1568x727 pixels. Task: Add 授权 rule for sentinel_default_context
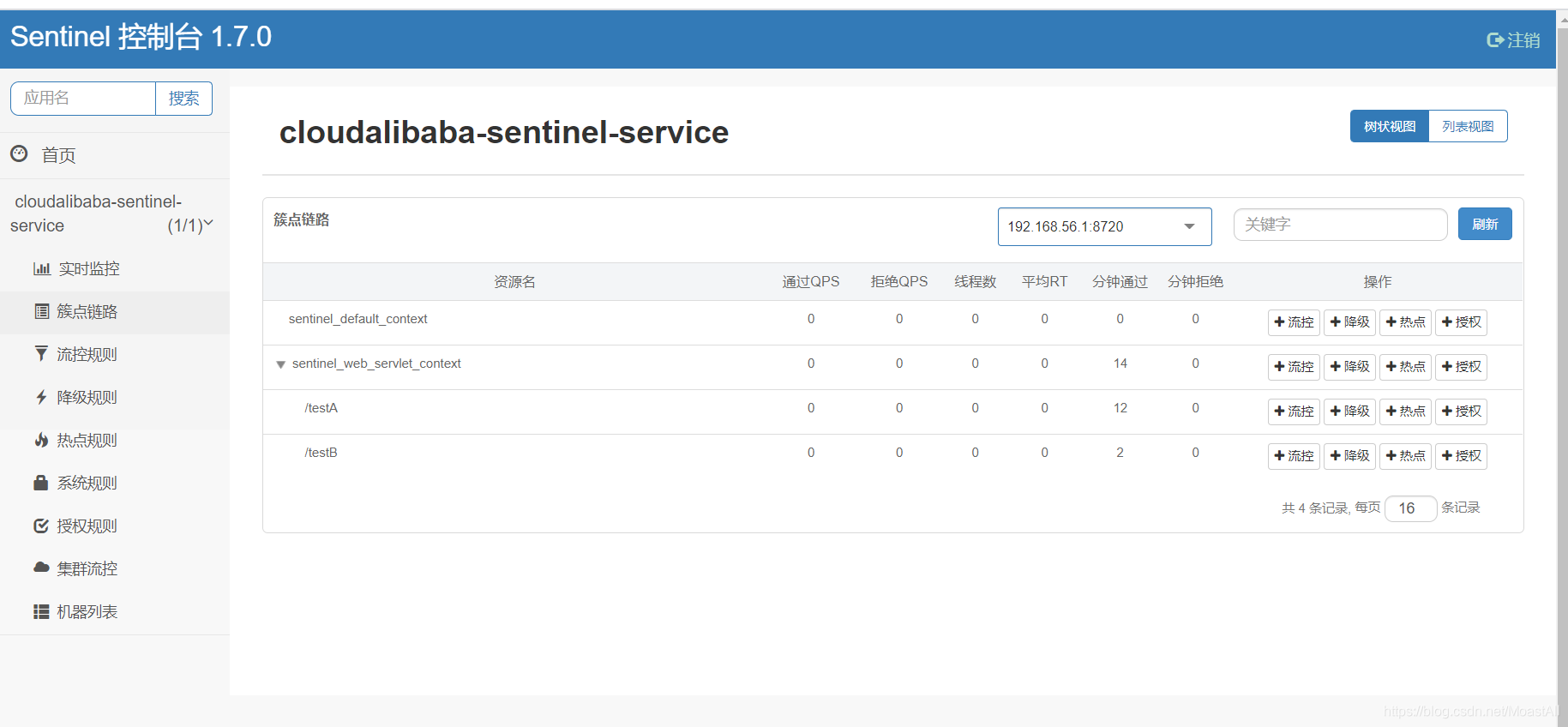1461,322
